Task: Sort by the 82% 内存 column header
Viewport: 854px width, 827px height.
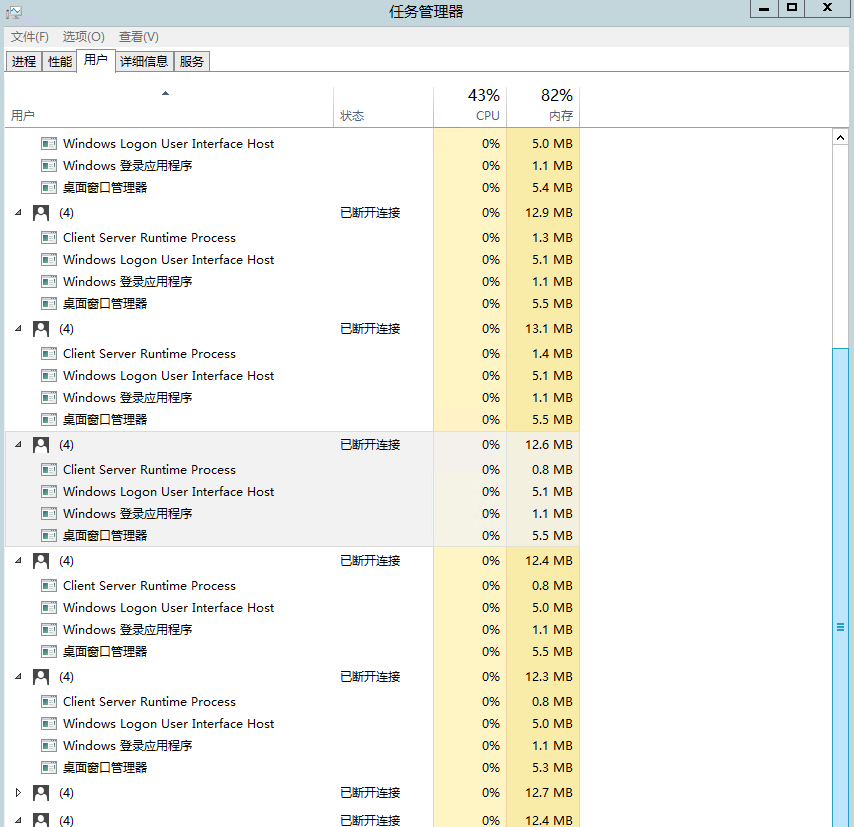Action: point(543,107)
